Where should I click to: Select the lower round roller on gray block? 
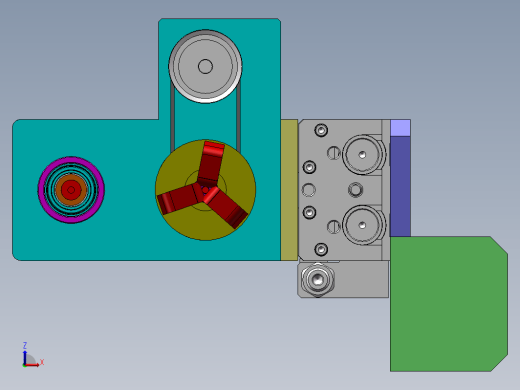pyautogui.click(x=363, y=225)
